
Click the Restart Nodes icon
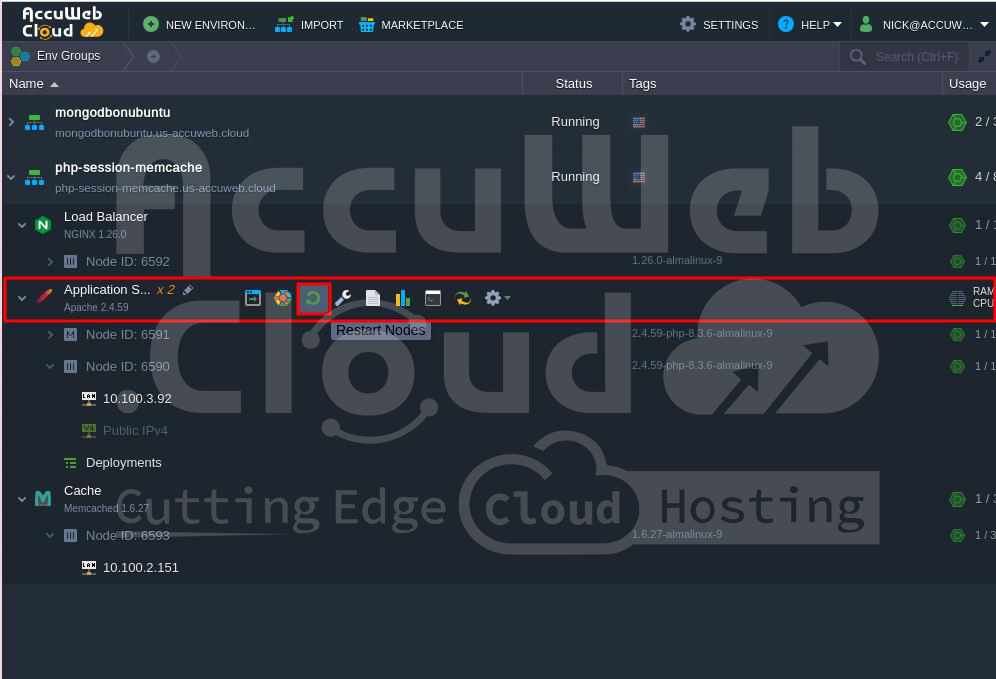(313, 298)
